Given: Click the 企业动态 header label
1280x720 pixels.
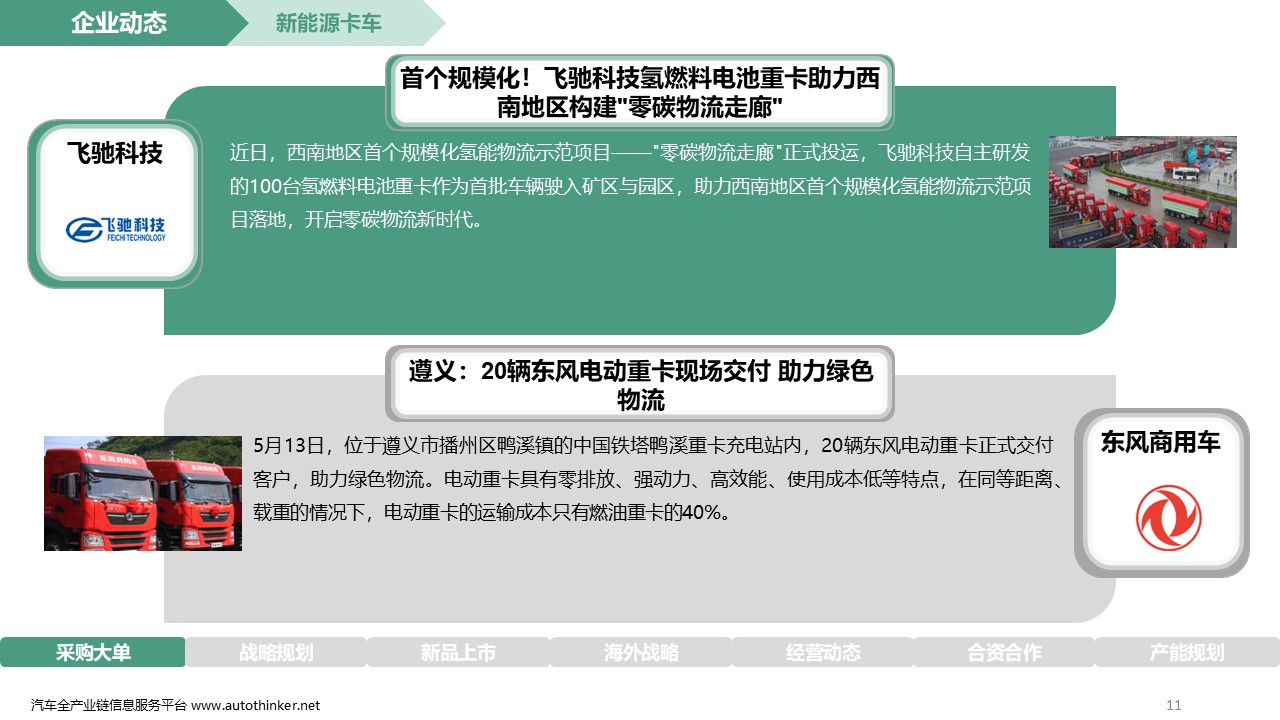Looking at the screenshot, I should 119,23.
